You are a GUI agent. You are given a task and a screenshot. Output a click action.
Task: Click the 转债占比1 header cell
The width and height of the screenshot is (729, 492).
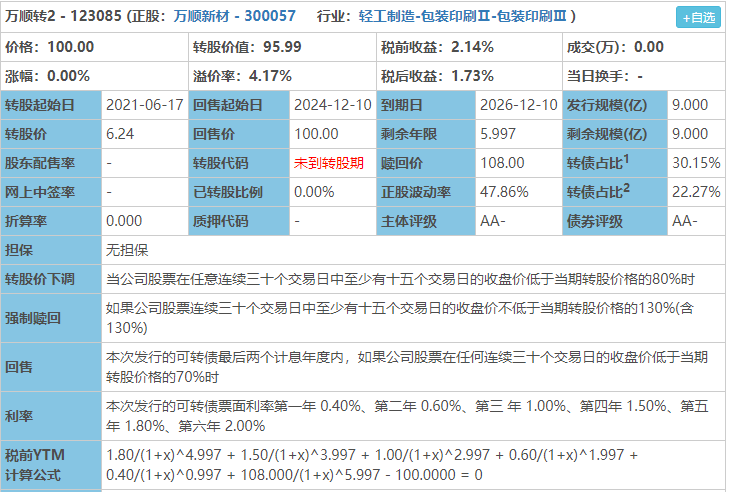pos(615,163)
